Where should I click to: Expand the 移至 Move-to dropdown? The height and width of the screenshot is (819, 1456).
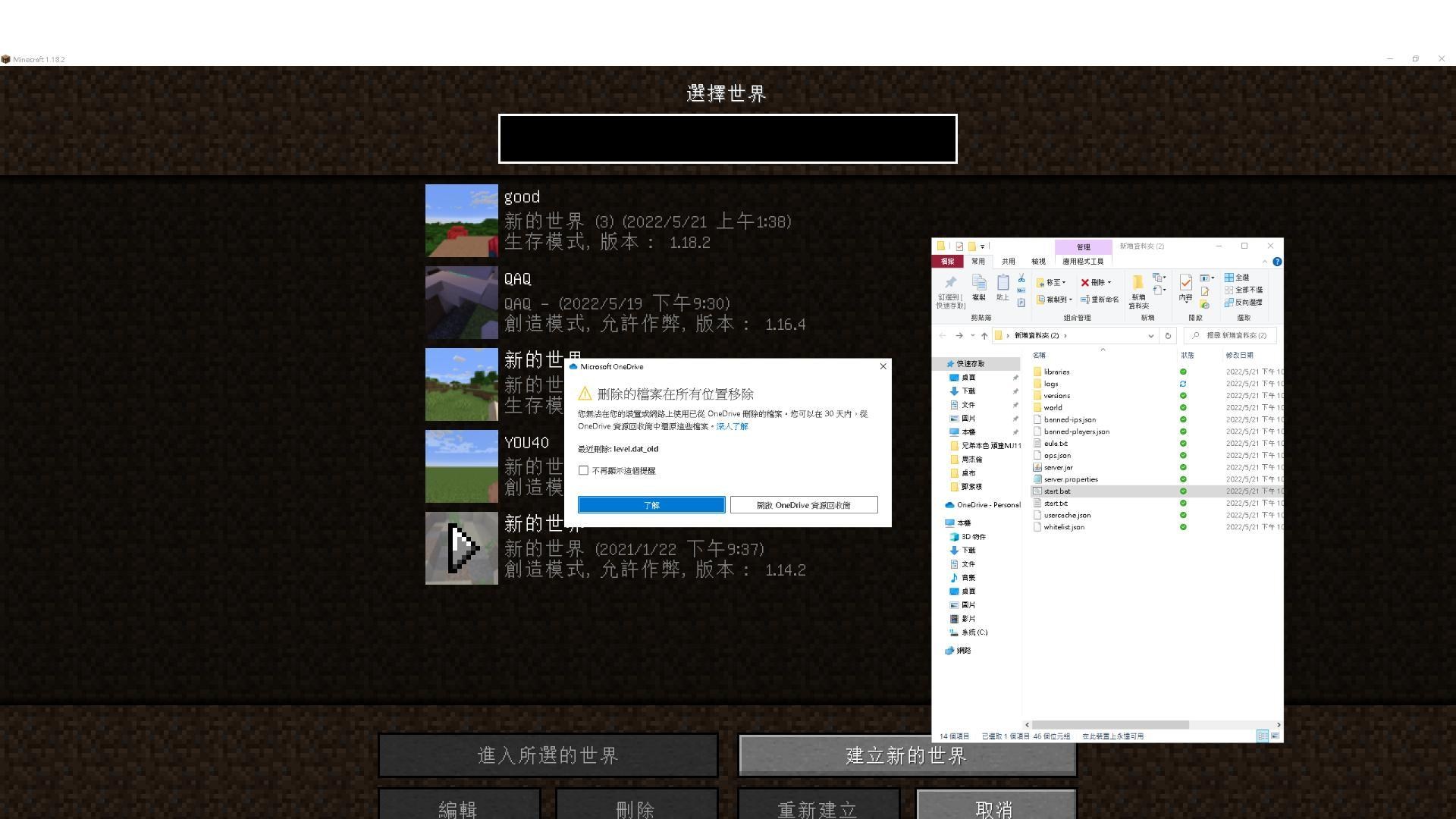tap(1064, 282)
